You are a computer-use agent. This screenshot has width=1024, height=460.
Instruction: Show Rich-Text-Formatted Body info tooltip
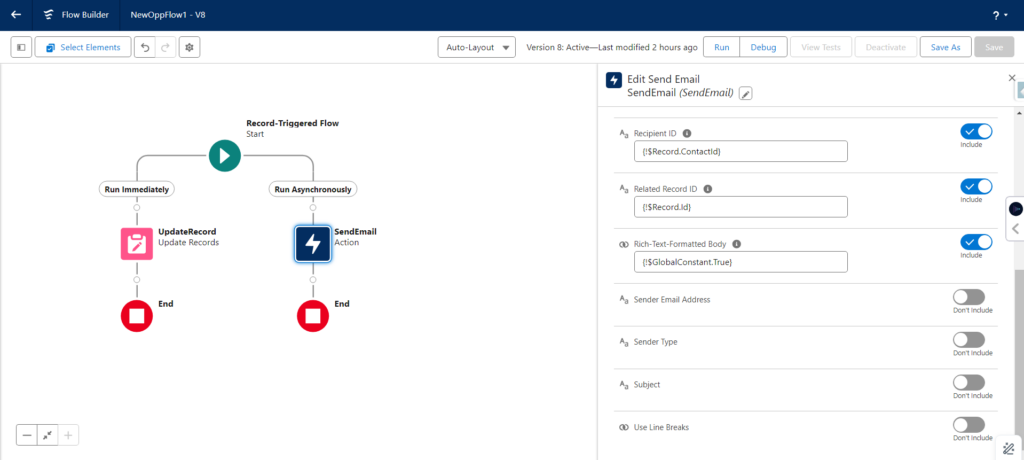click(x=737, y=244)
